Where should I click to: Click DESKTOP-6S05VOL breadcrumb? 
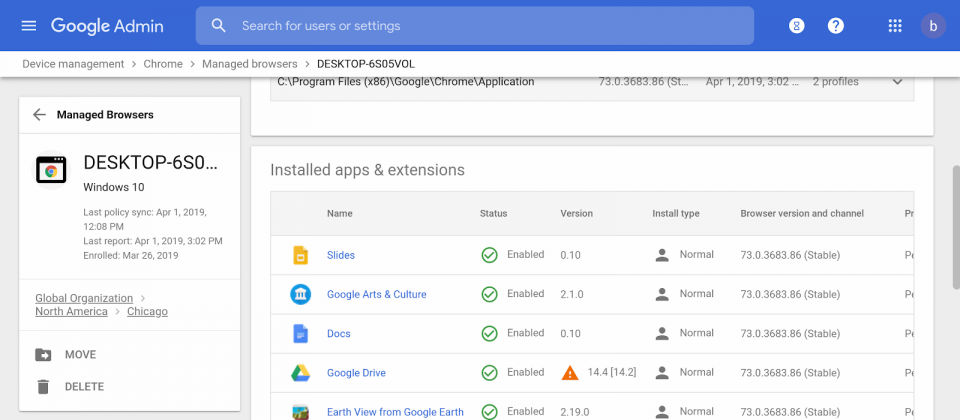pyautogui.click(x=366, y=64)
